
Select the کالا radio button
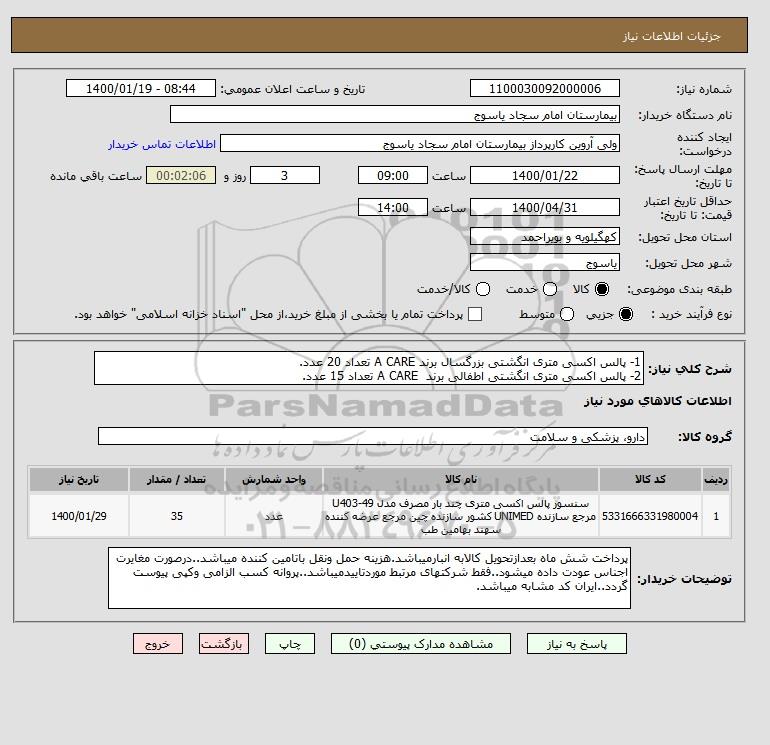(602, 289)
